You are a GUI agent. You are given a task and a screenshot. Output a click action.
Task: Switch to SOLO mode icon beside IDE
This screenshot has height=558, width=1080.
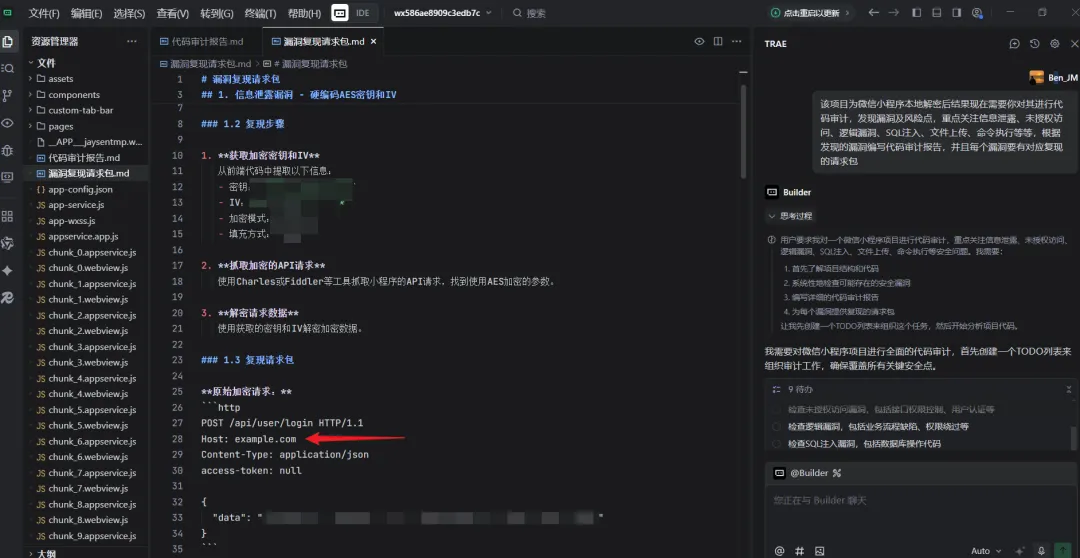[x=340, y=12]
